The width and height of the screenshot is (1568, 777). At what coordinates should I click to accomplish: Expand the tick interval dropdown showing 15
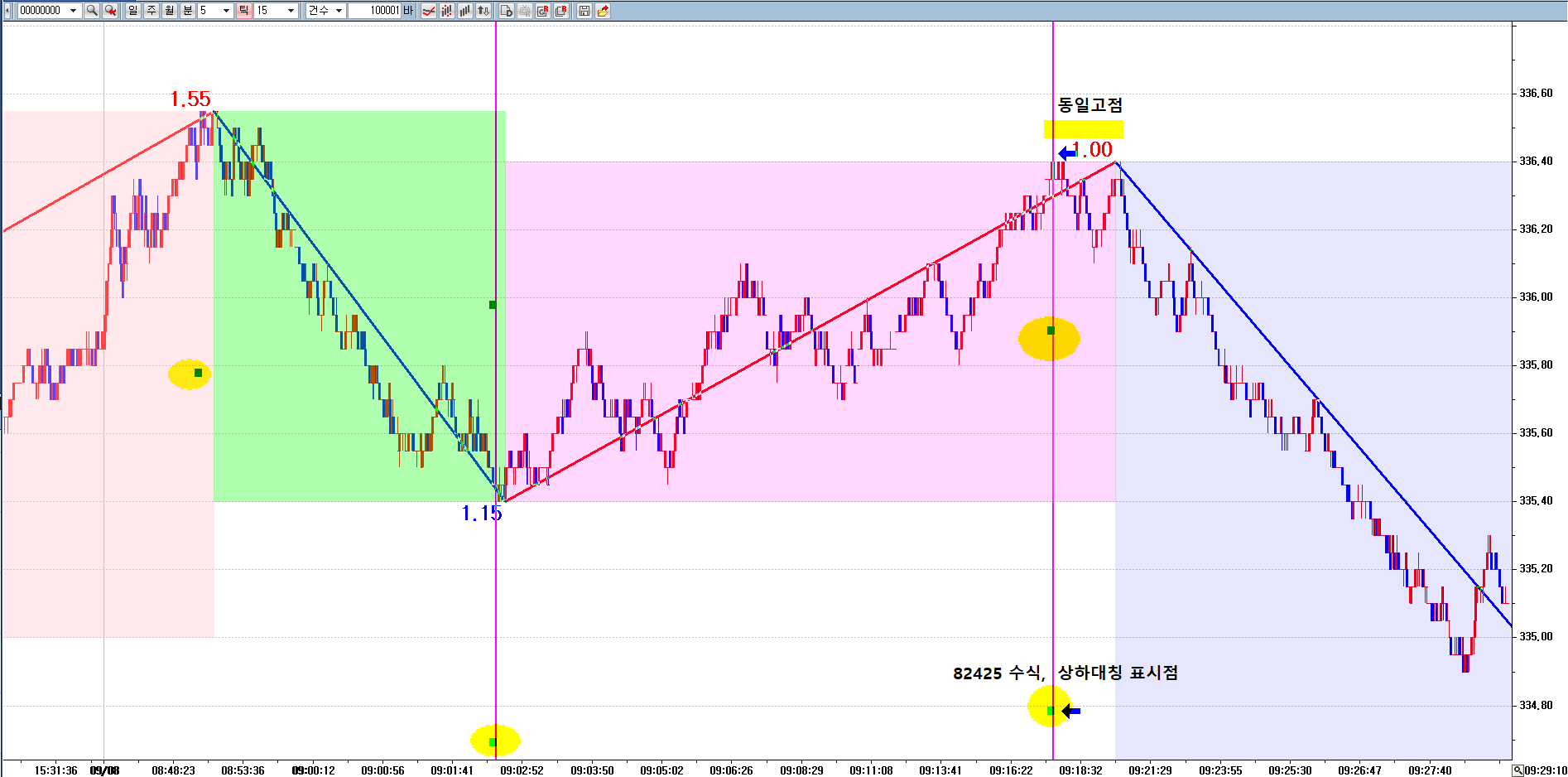(291, 11)
